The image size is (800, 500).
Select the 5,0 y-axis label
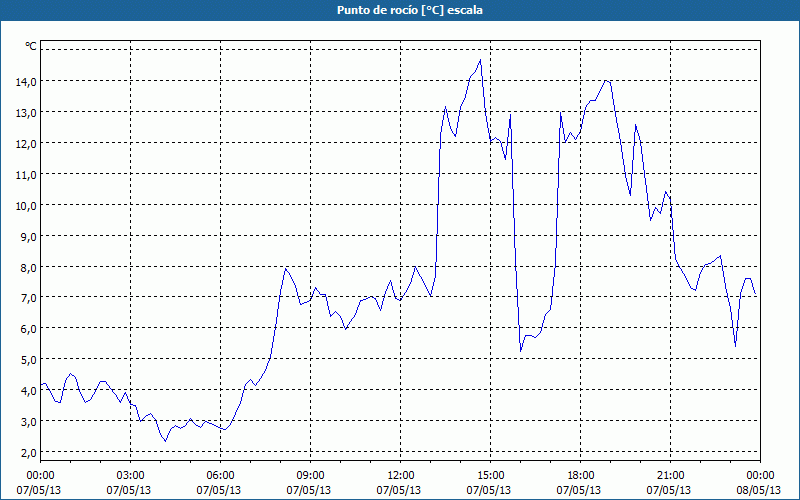click(28, 360)
